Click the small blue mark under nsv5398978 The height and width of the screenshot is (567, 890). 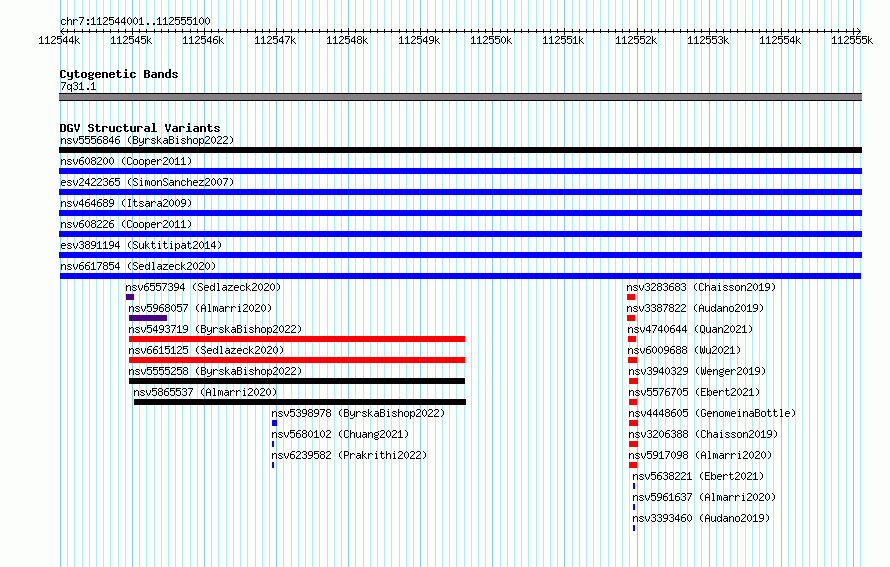pos(275,423)
